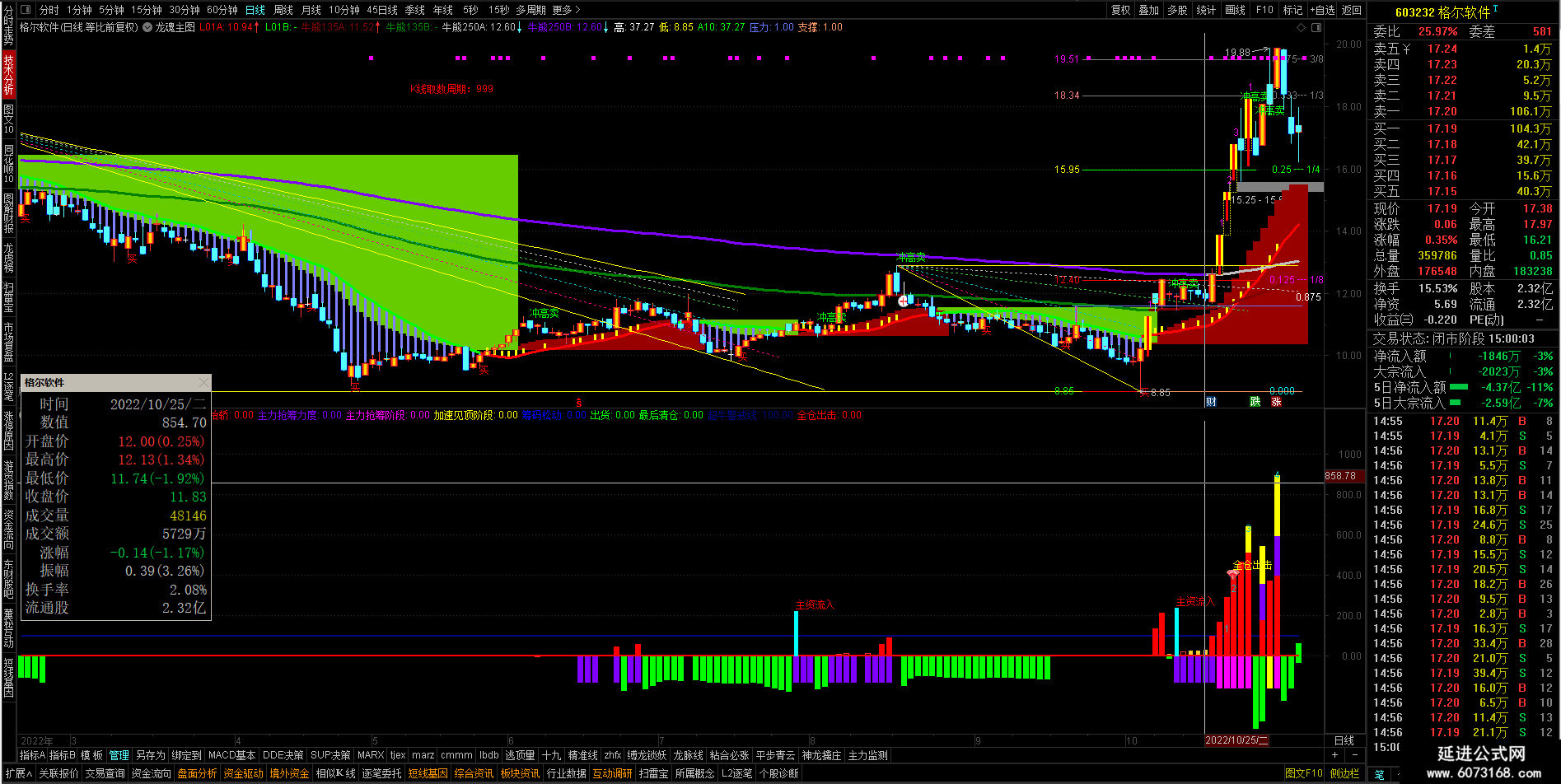The image size is (1561, 784).
Task: Click the 2022/10/25 date marker on timeline
Action: pyautogui.click(x=1236, y=740)
